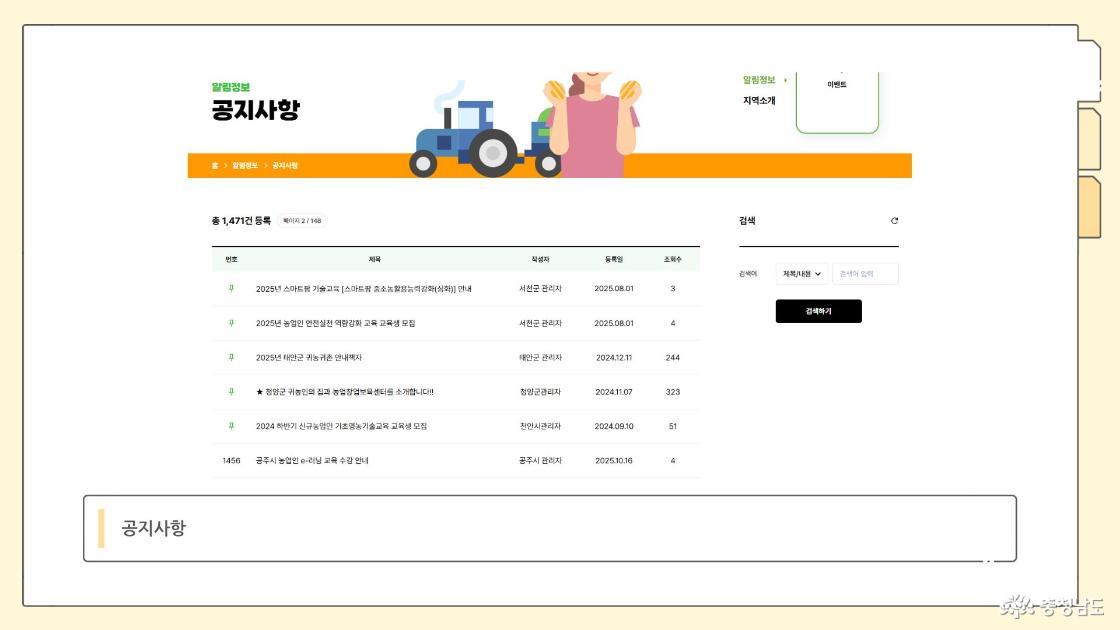Go to 홈 in the breadcrumb
This screenshot has height=630, width=1120.
[214, 165]
